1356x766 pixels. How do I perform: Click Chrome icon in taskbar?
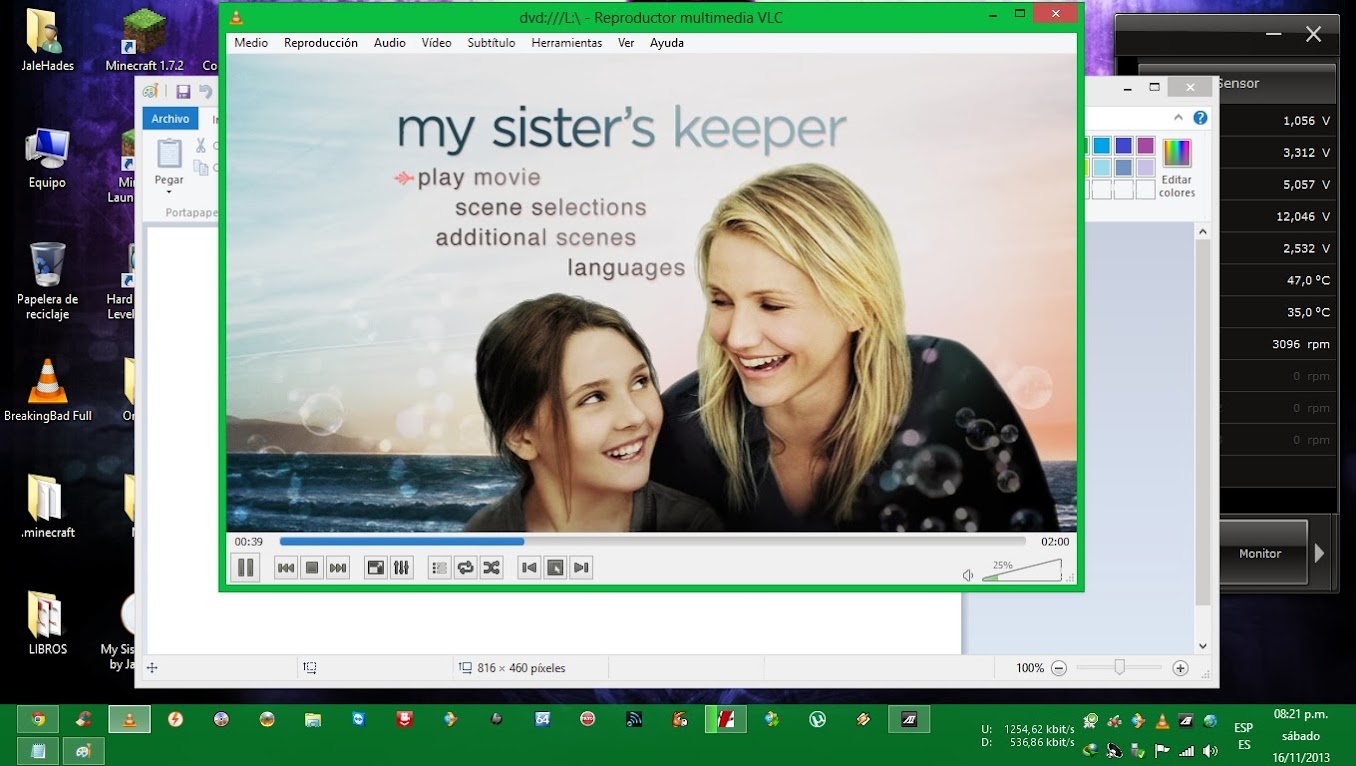38,719
